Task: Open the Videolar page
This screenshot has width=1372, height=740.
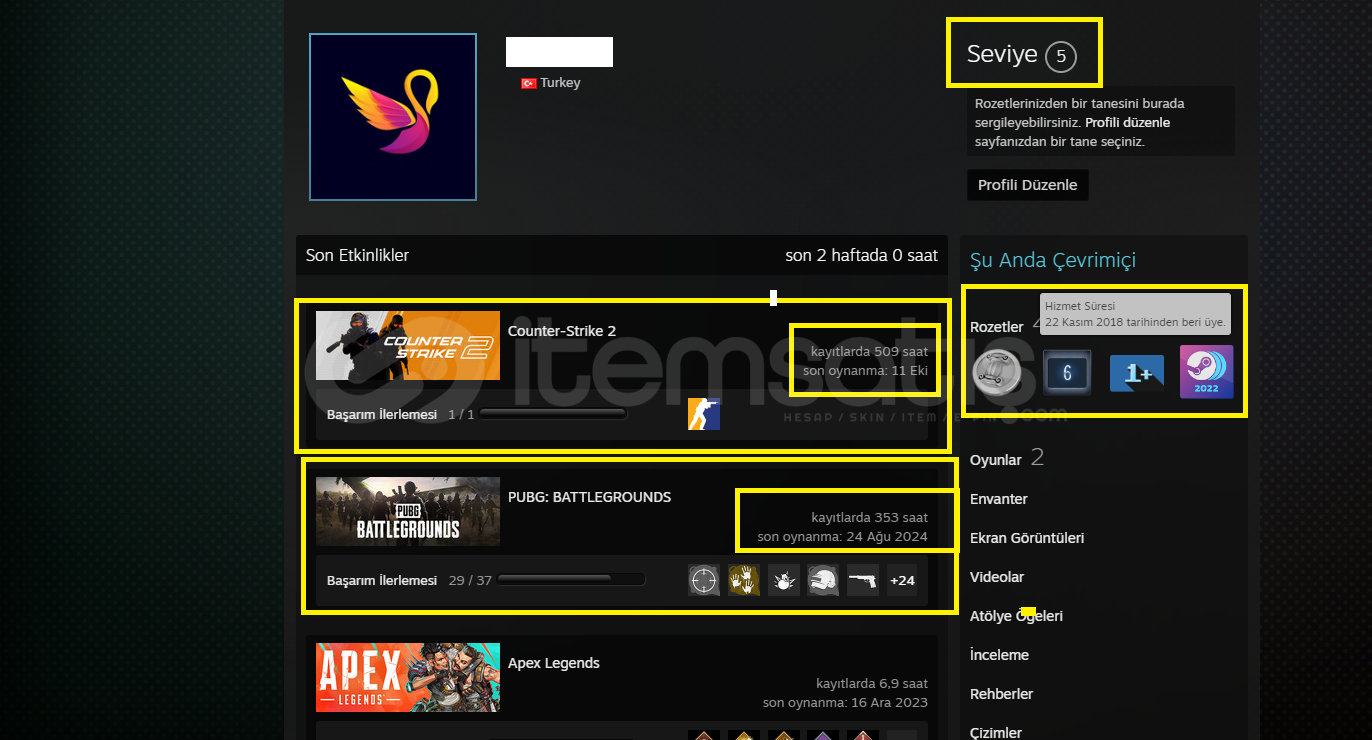Action: (x=997, y=577)
